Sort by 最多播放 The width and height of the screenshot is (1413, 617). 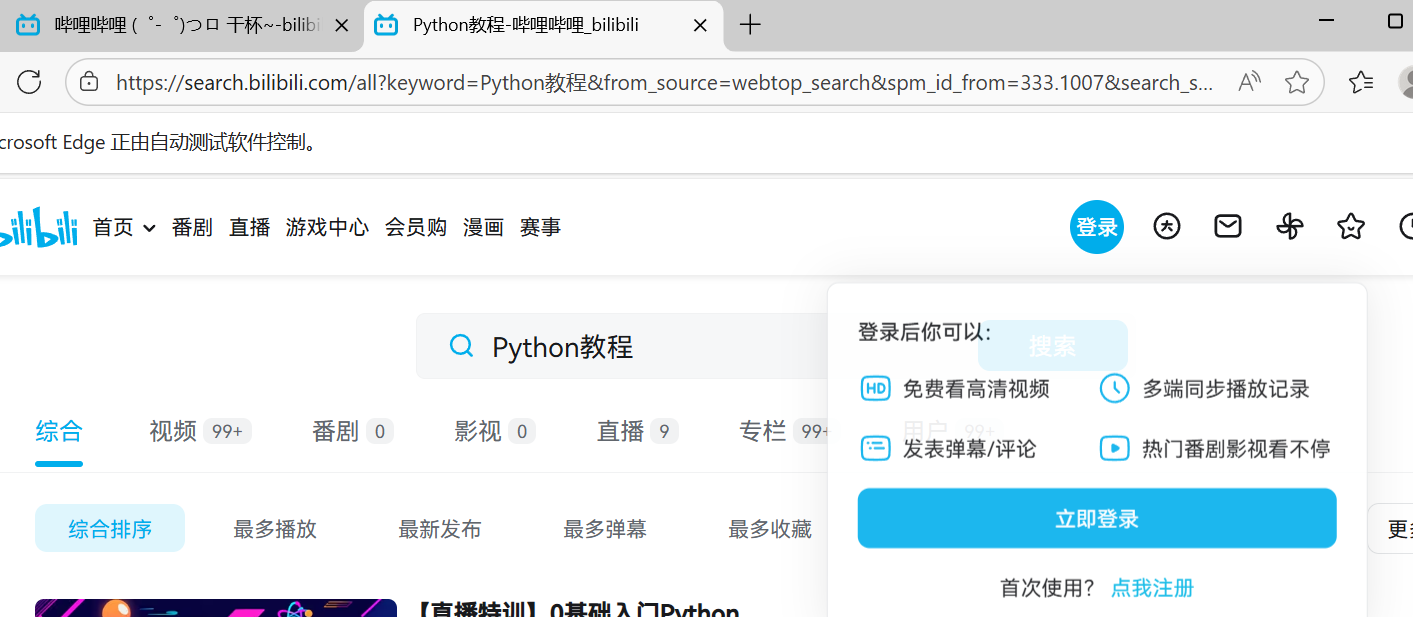275,529
